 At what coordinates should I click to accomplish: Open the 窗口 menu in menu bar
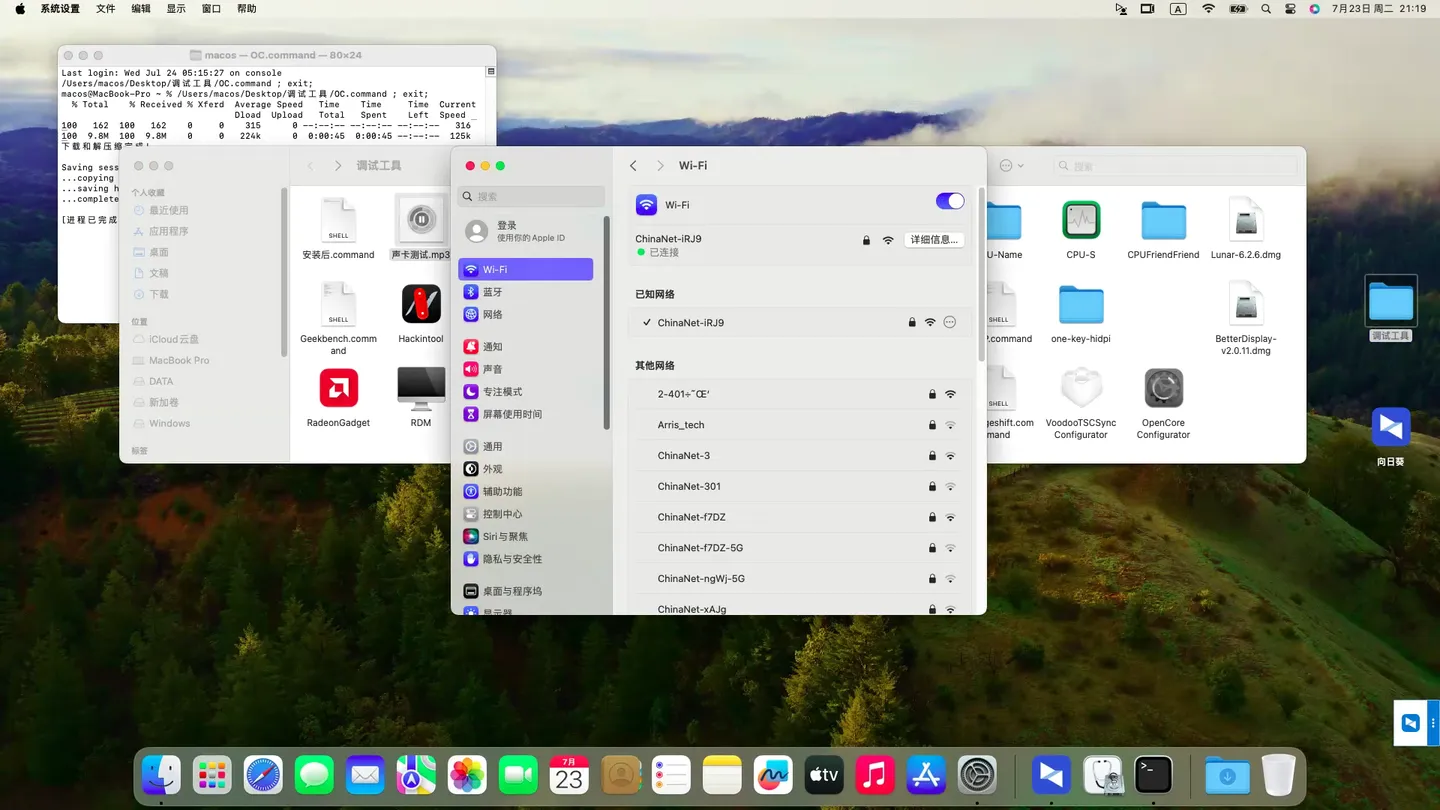[211, 9]
